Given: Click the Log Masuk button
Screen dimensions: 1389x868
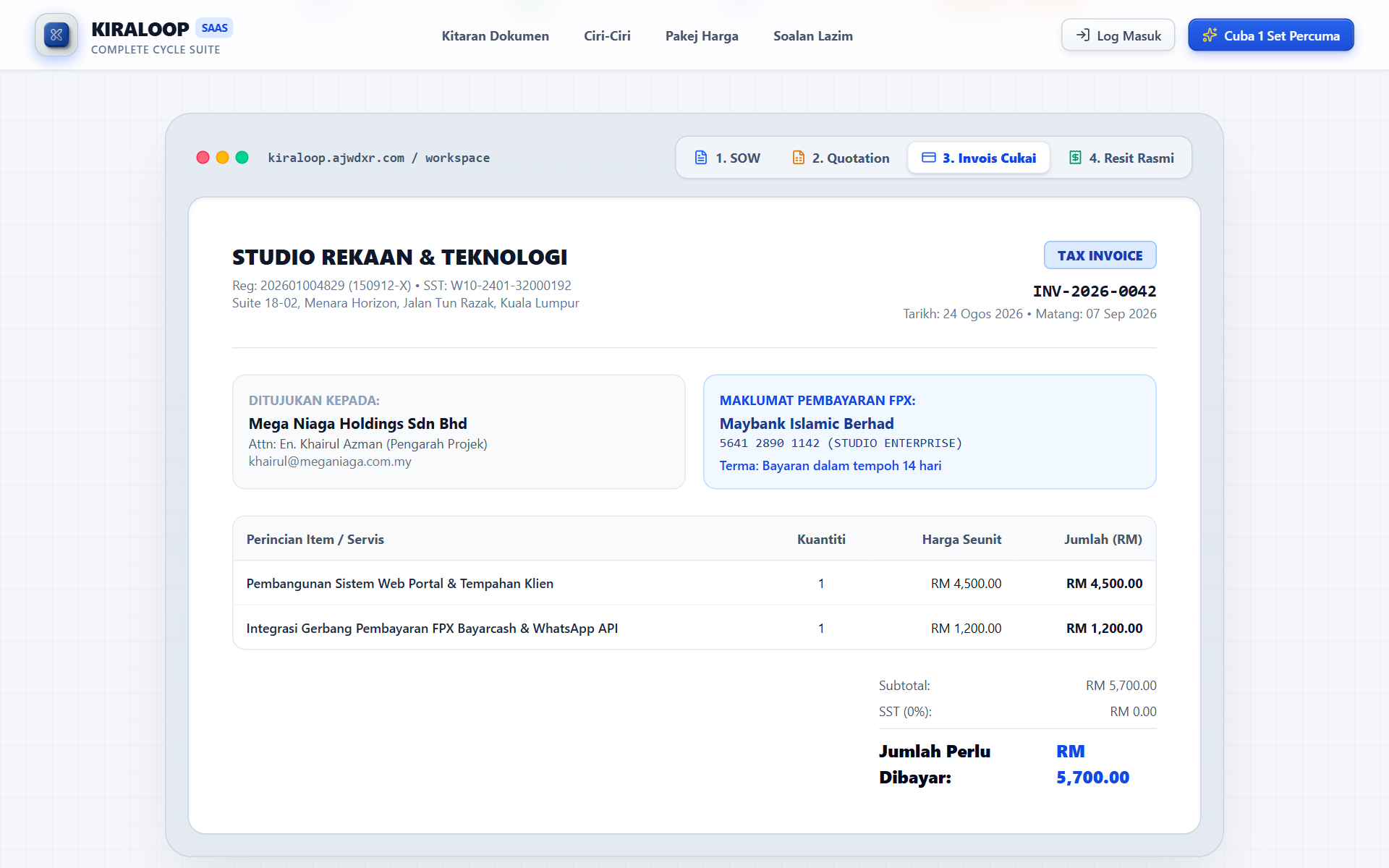Looking at the screenshot, I should [x=1118, y=35].
